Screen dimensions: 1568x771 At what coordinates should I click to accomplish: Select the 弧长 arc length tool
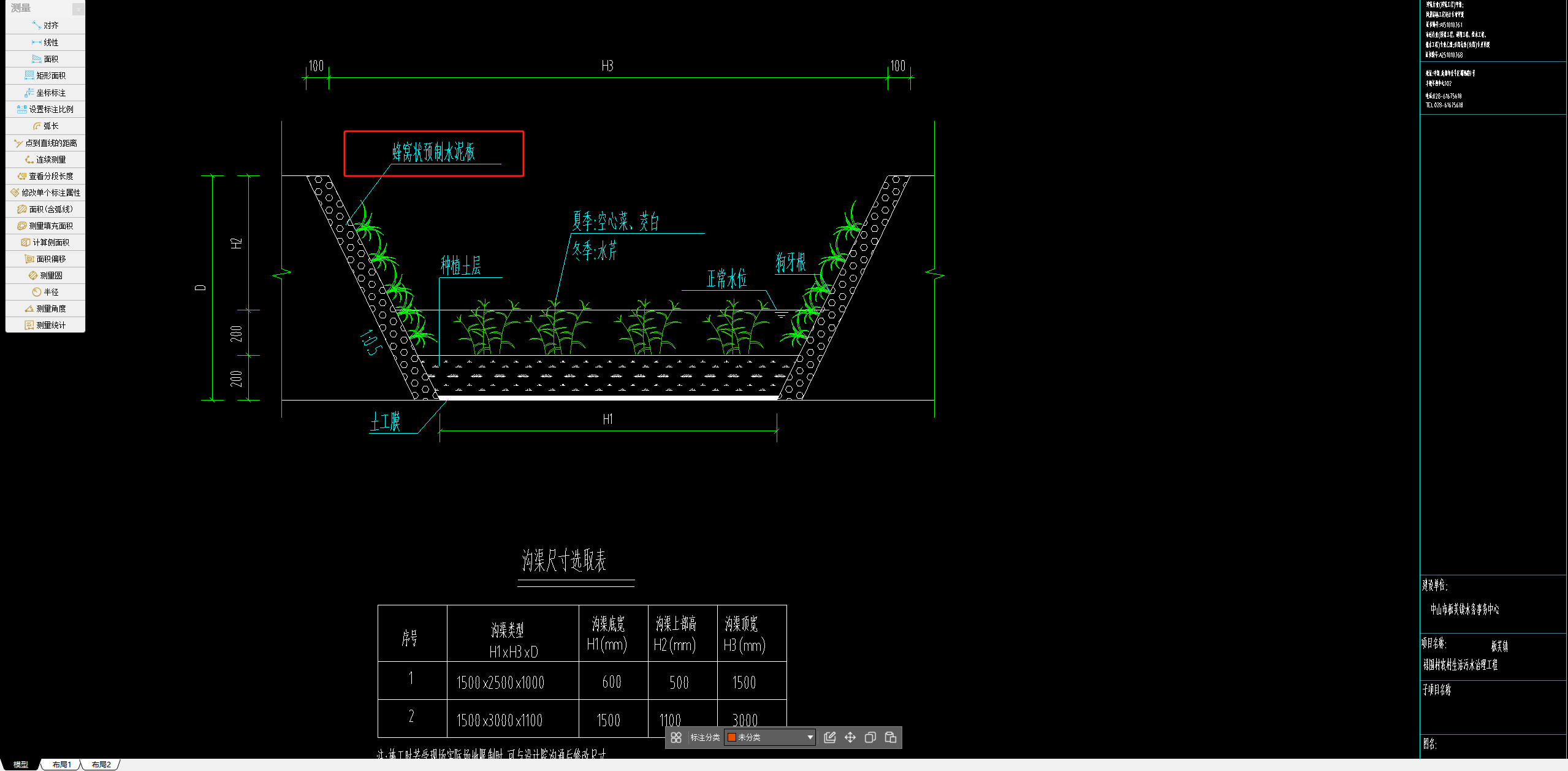click(x=45, y=126)
